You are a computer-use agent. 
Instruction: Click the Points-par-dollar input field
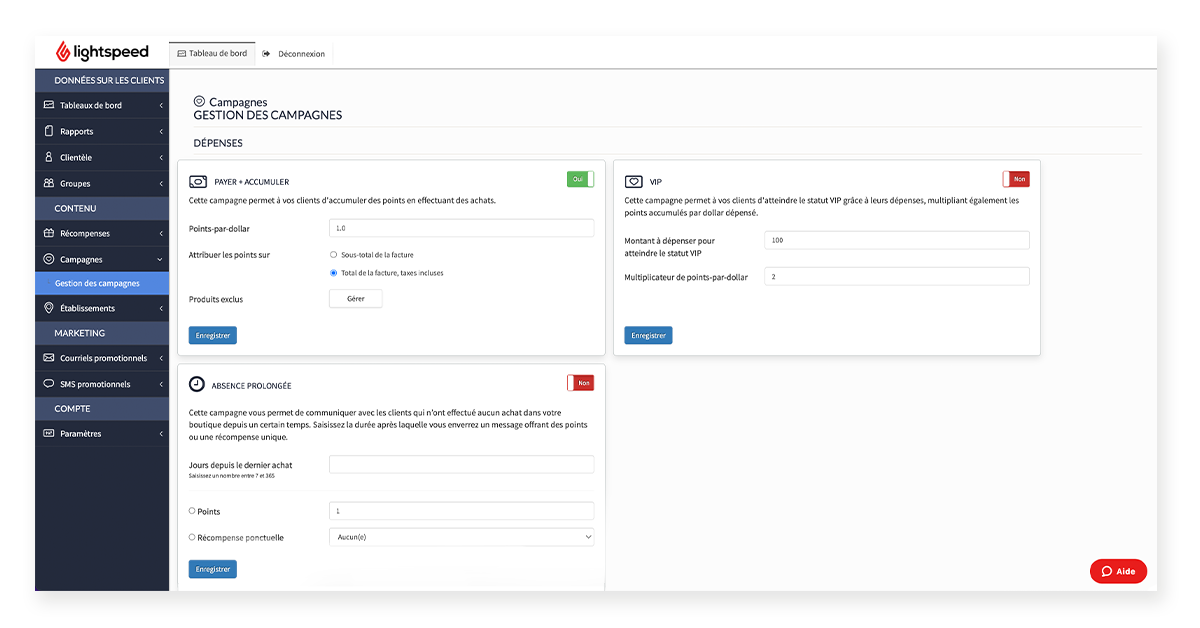461,228
